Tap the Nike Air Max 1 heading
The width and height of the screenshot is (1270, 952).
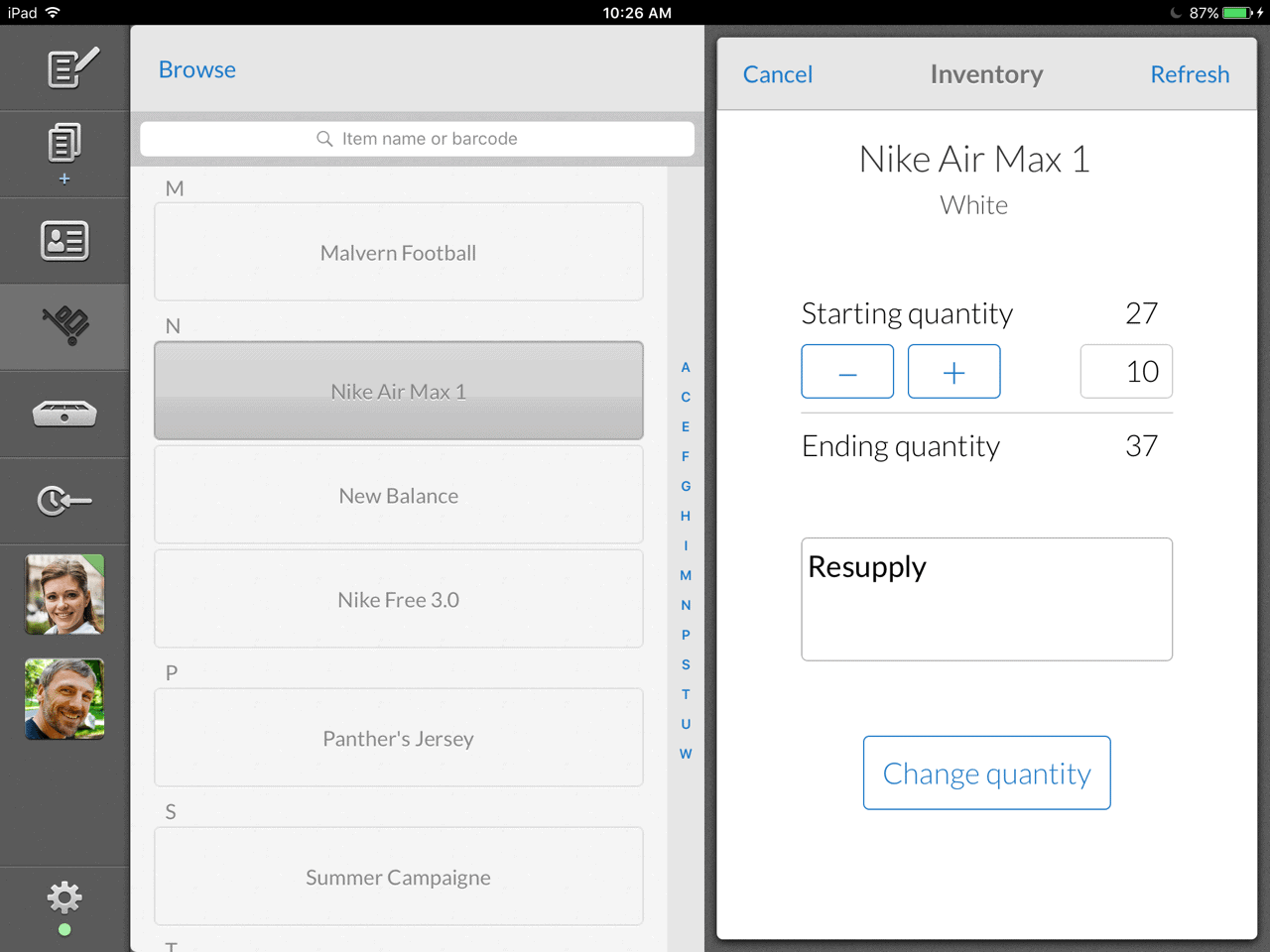[x=974, y=160]
